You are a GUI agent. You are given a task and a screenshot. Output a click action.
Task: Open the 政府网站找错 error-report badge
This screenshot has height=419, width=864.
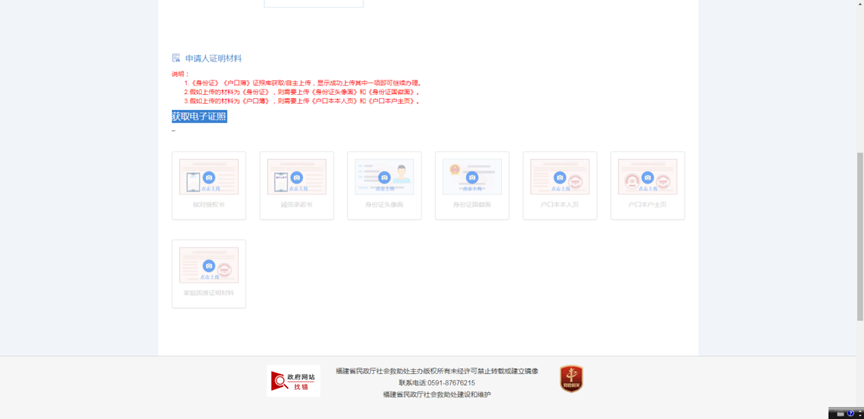click(x=294, y=381)
